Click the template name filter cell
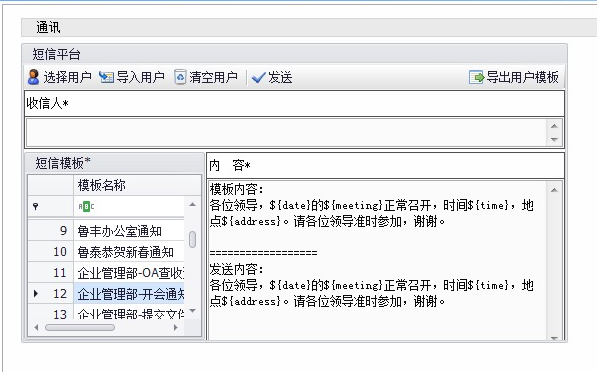Image resolution: width=597 pixels, height=372 pixels. pos(129,207)
